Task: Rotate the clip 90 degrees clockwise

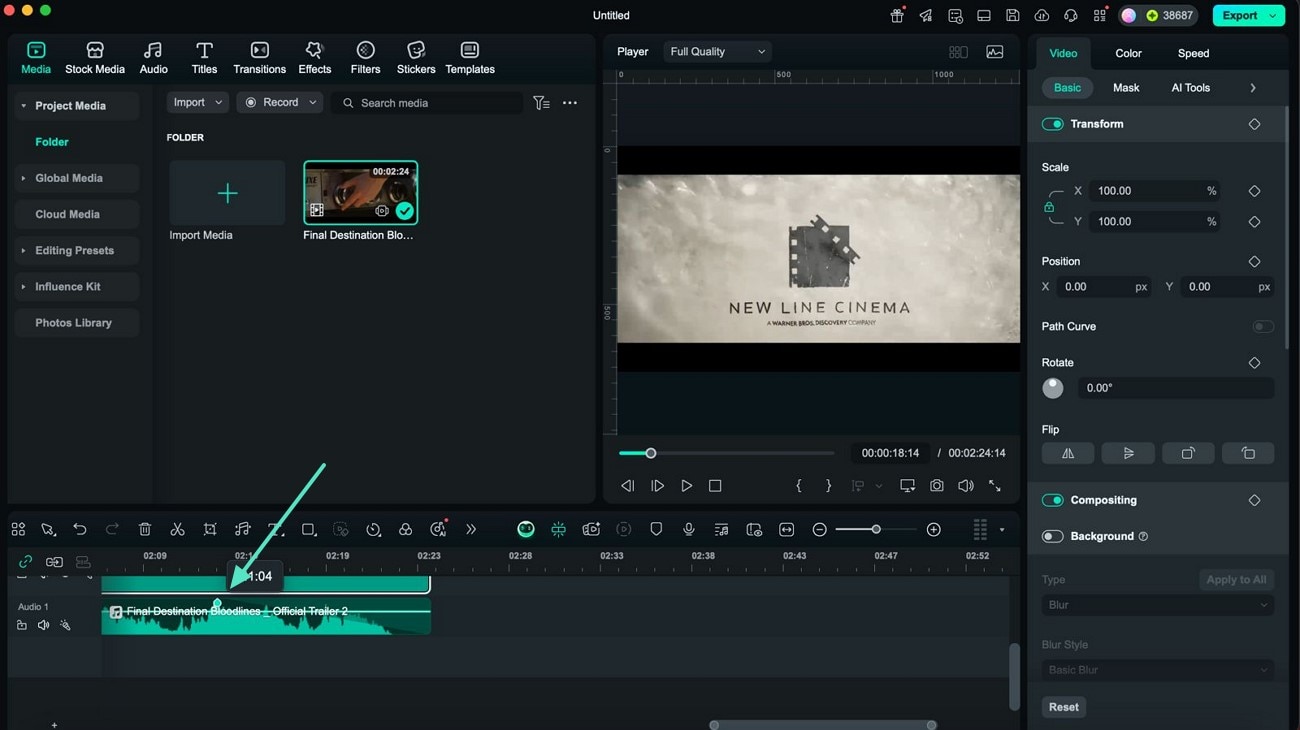Action: [x=1188, y=453]
